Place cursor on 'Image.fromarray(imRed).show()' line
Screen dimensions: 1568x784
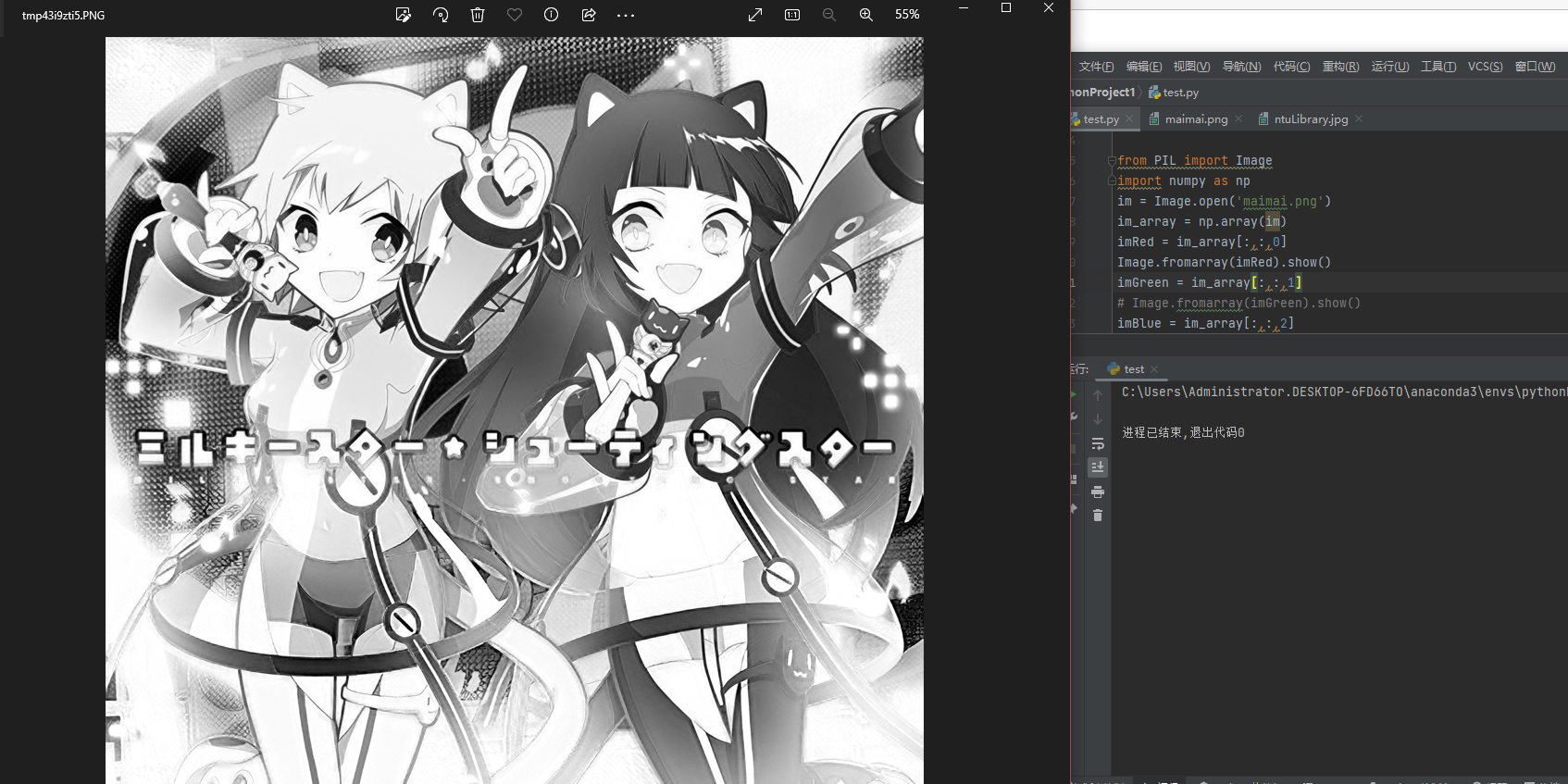point(1224,263)
